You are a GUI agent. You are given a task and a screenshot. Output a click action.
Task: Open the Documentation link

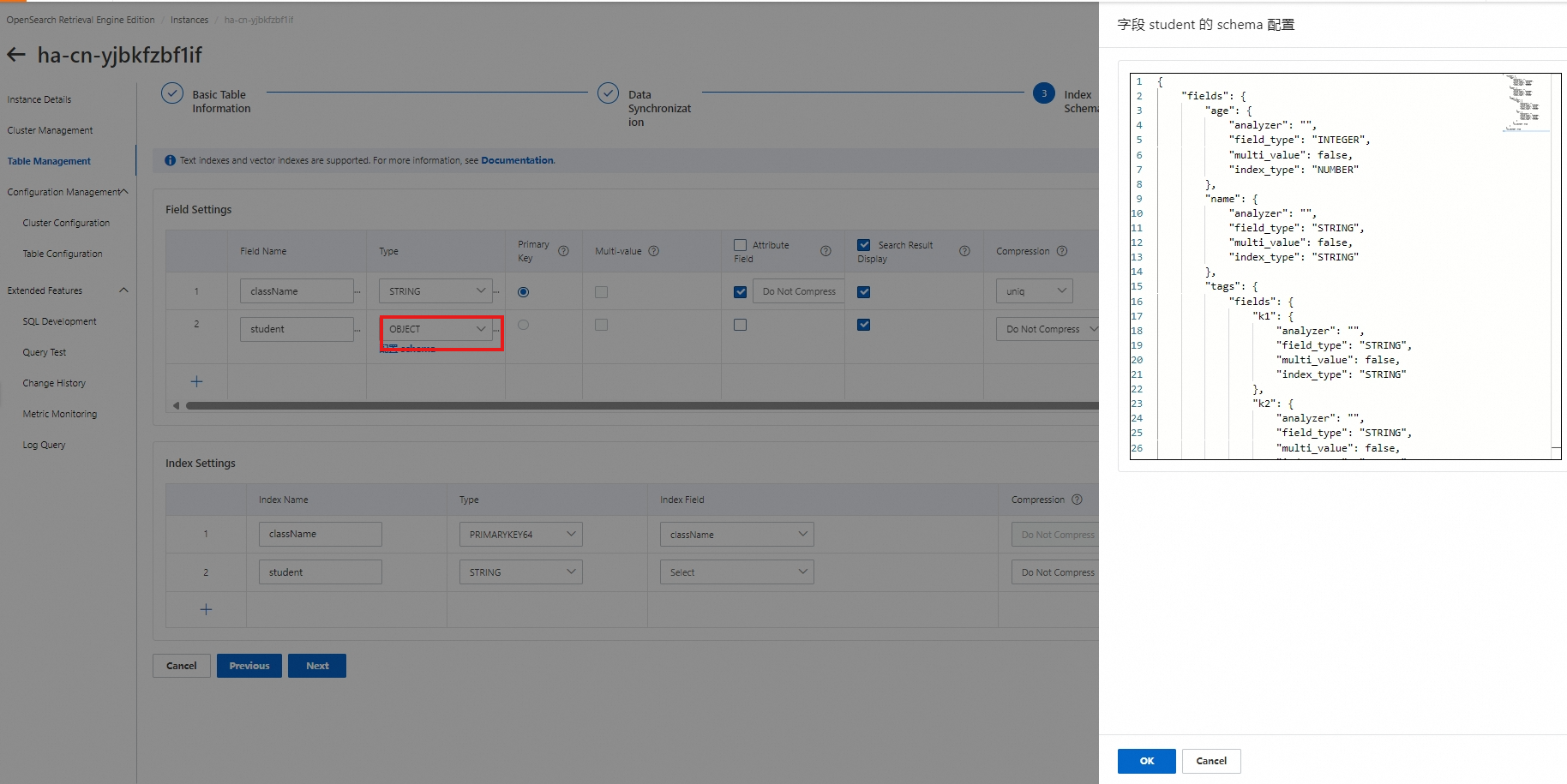coord(517,160)
